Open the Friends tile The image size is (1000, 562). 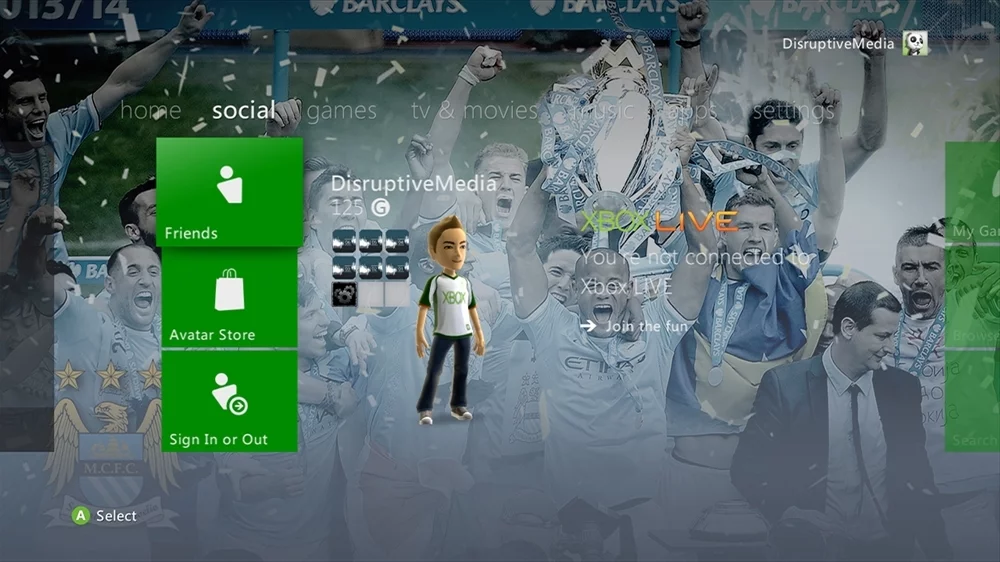230,192
